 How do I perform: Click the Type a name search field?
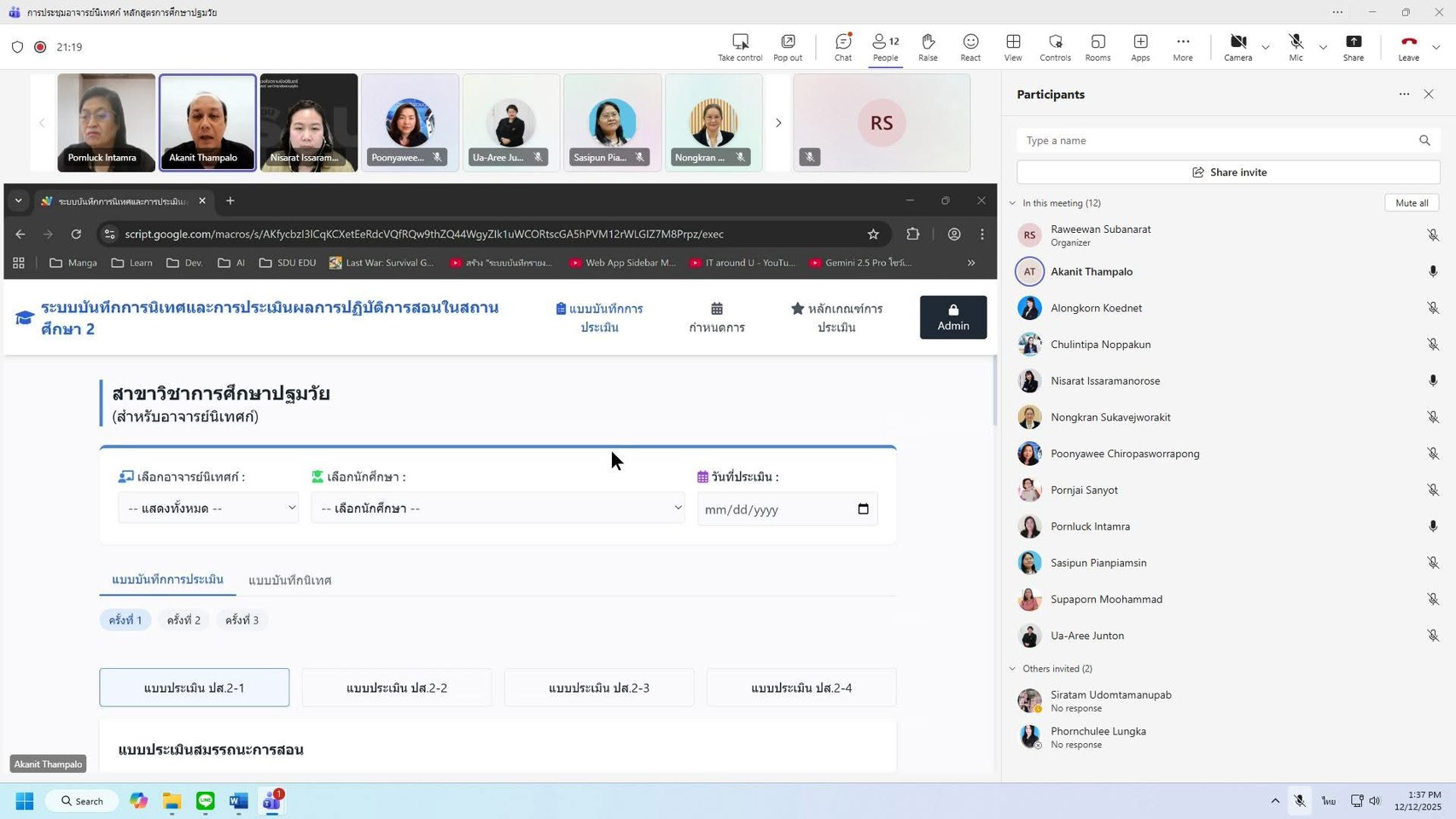point(1216,141)
